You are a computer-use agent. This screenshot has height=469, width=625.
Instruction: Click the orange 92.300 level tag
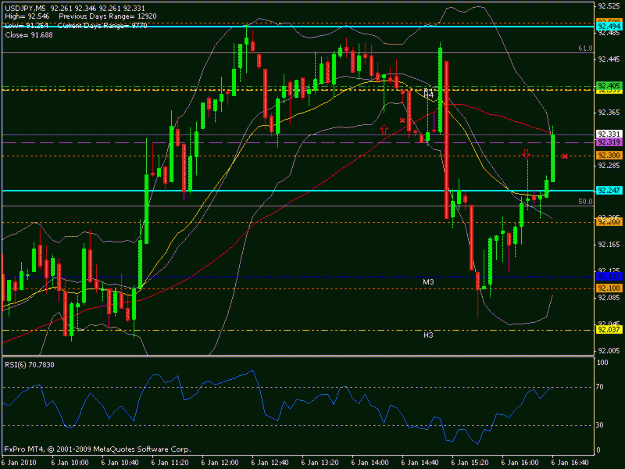pyautogui.click(x=609, y=155)
